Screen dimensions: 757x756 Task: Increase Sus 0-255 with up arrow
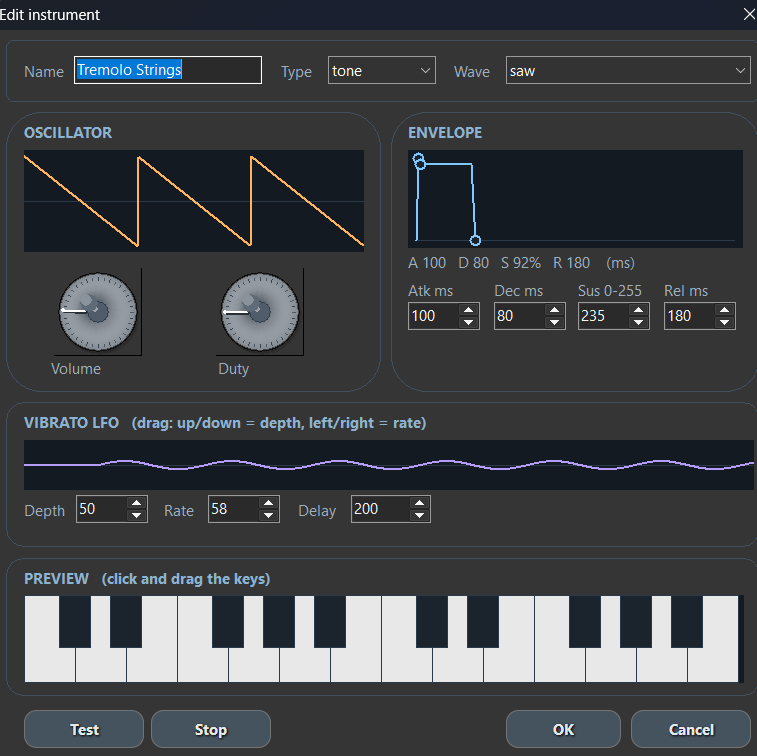[638, 310]
